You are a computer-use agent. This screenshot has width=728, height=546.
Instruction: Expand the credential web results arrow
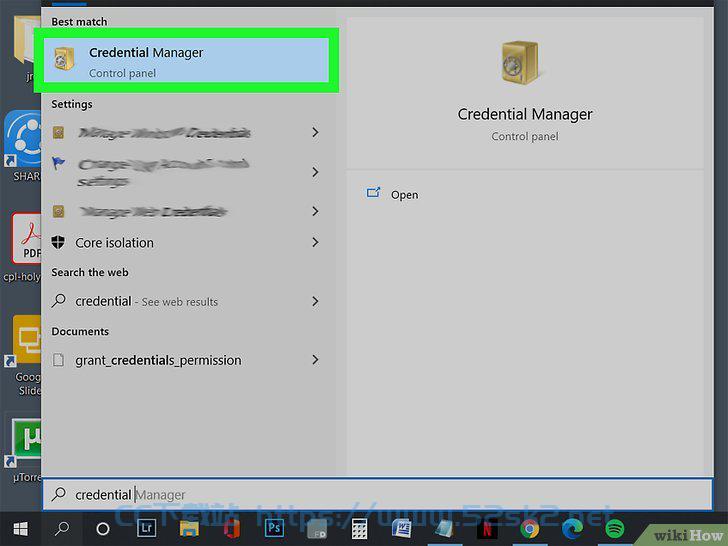(315, 301)
